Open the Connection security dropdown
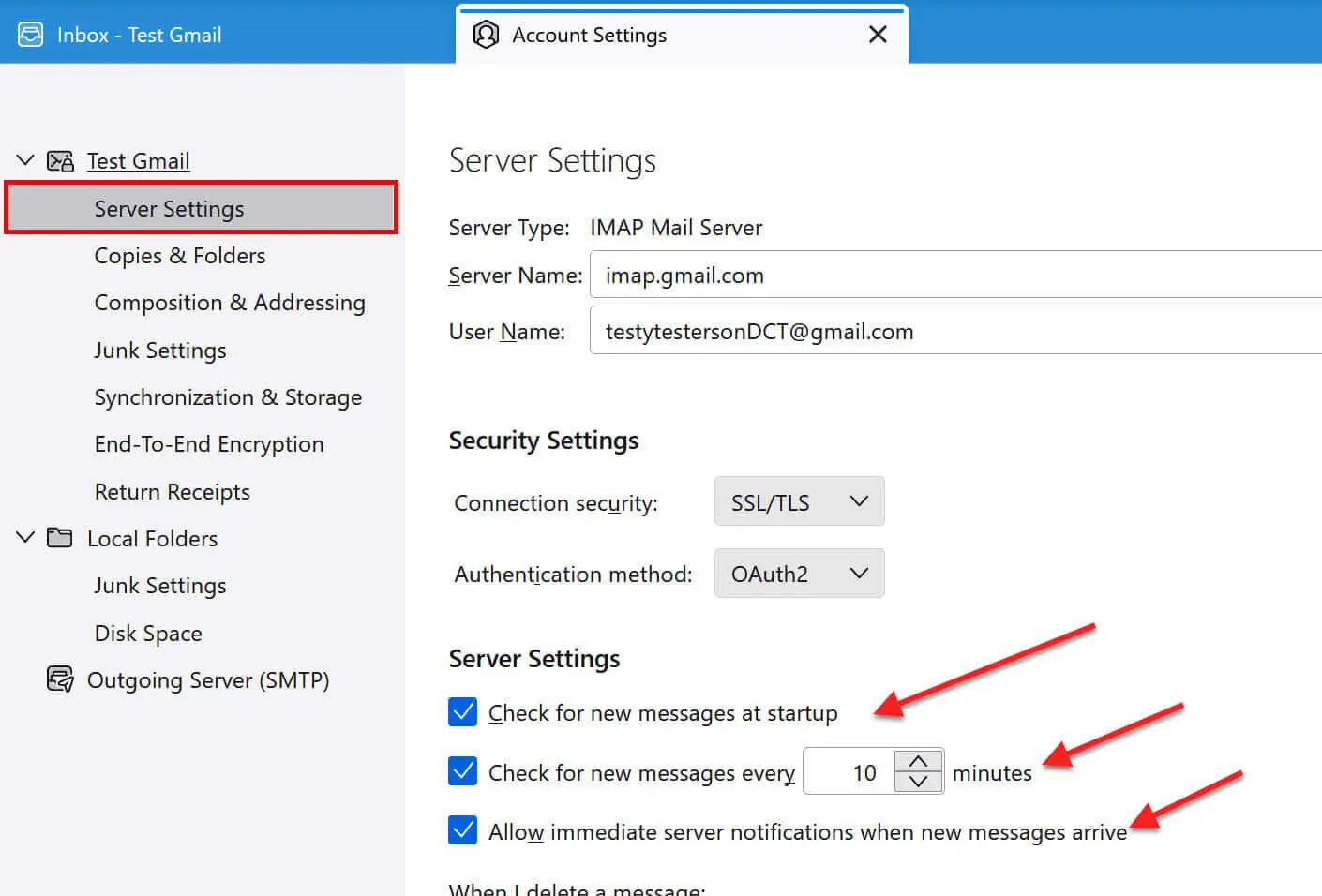The width and height of the screenshot is (1322, 896). click(x=799, y=501)
